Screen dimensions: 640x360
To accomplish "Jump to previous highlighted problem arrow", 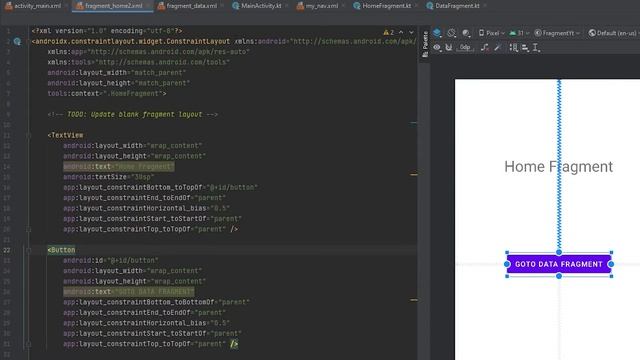I will click(401, 32).
